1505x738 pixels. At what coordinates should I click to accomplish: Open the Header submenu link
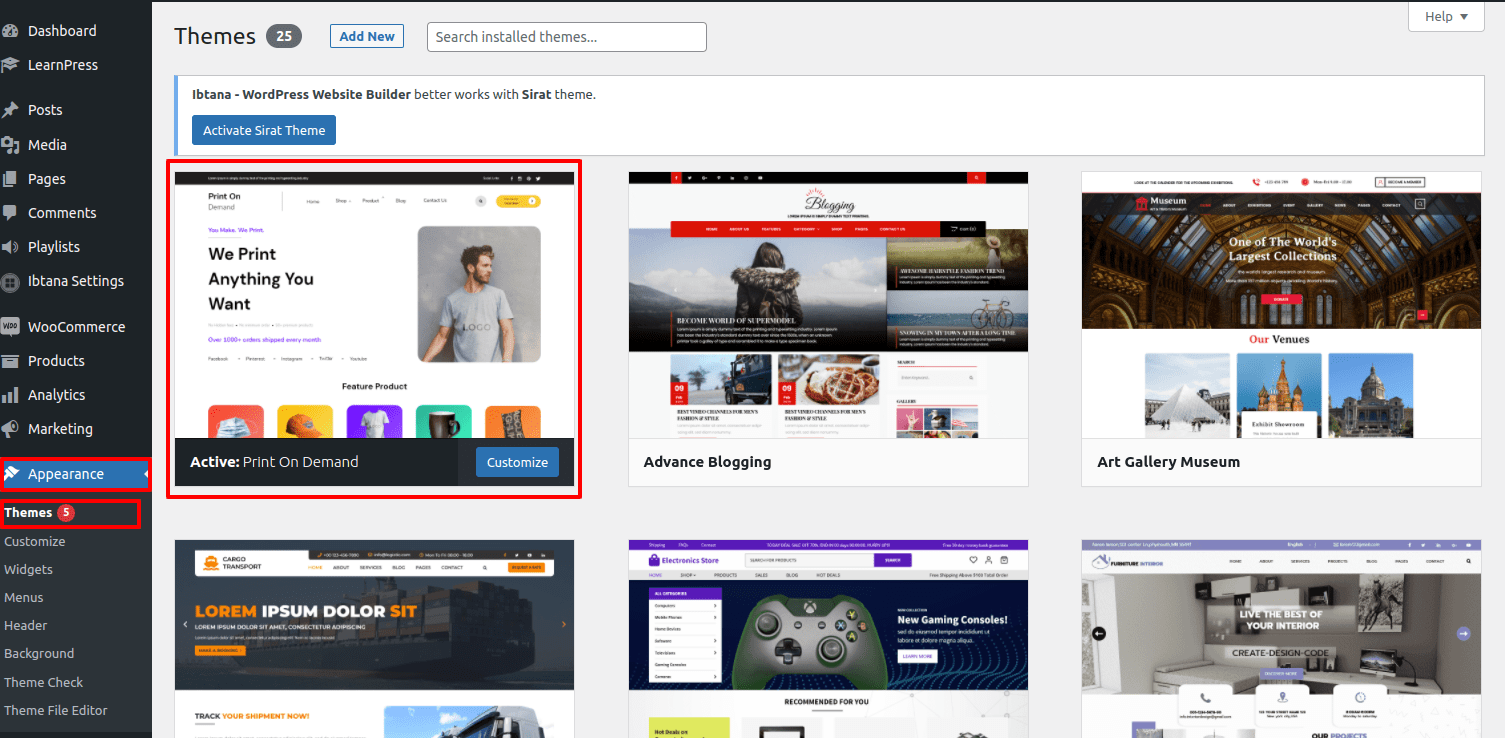26,625
